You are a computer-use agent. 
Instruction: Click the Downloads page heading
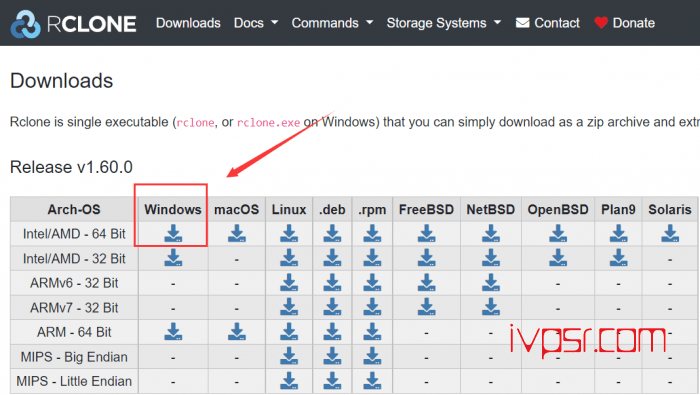[x=62, y=81]
